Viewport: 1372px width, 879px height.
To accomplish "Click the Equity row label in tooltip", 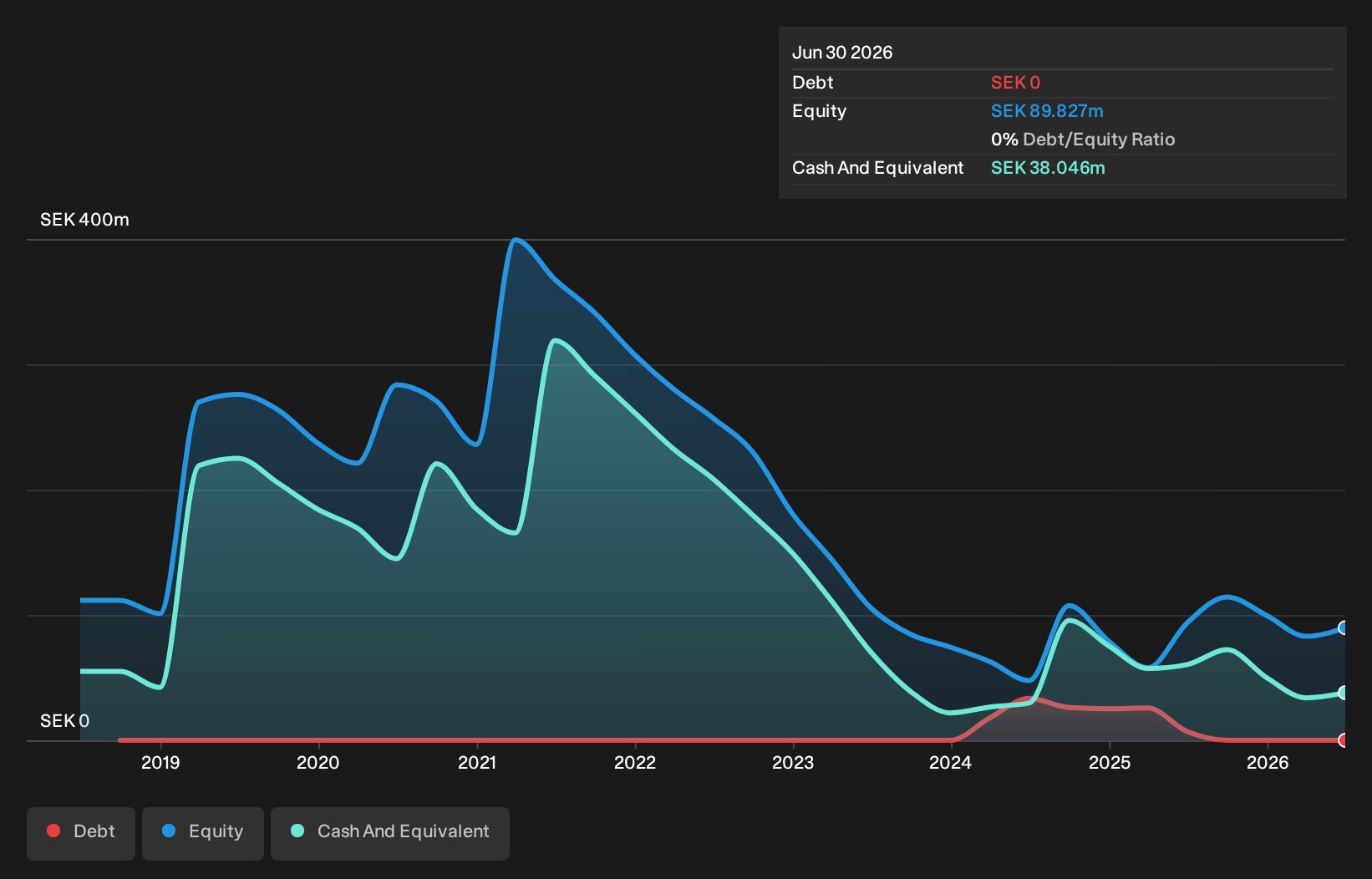I will pos(819,111).
